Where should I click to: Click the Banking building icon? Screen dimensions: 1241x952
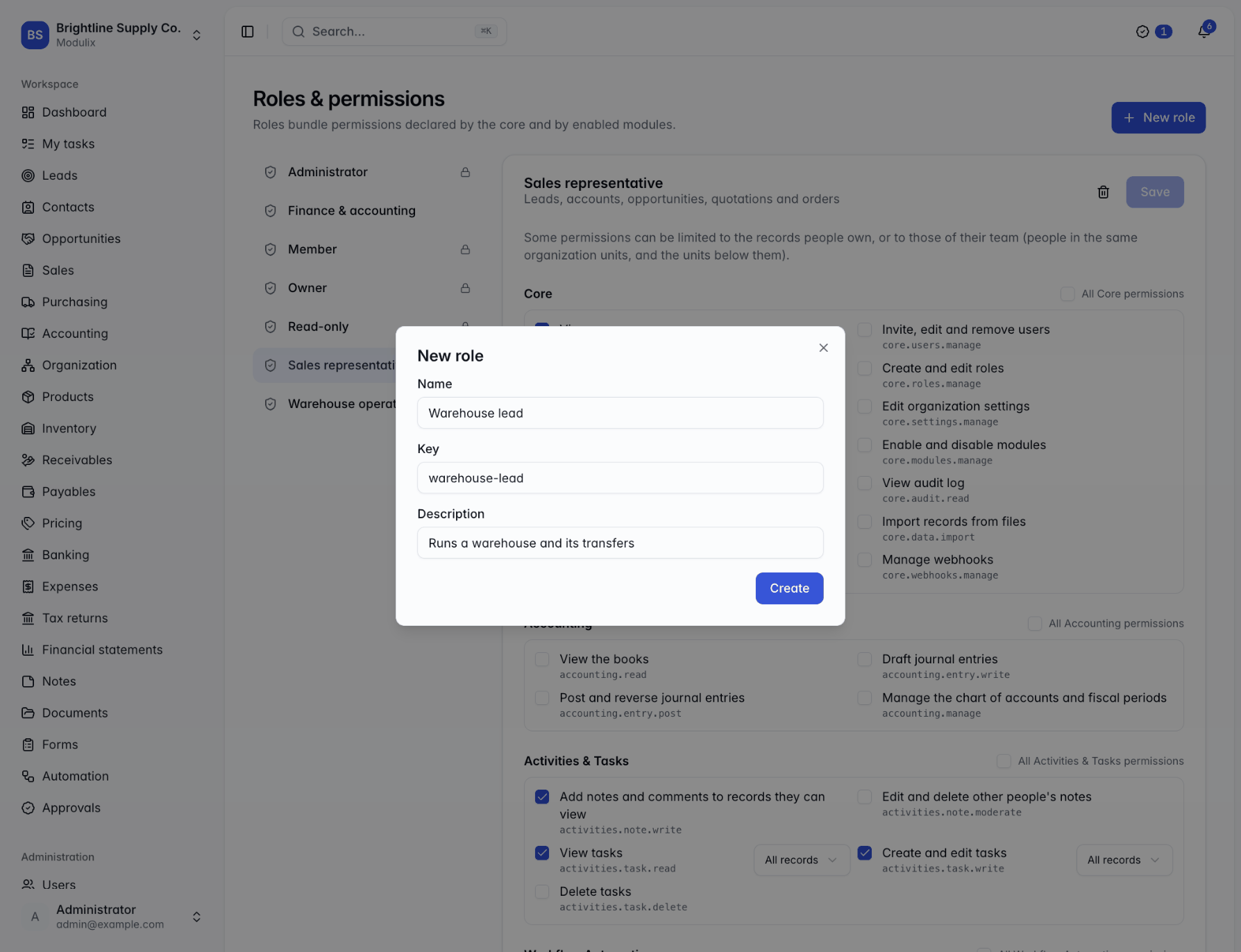[x=28, y=554]
